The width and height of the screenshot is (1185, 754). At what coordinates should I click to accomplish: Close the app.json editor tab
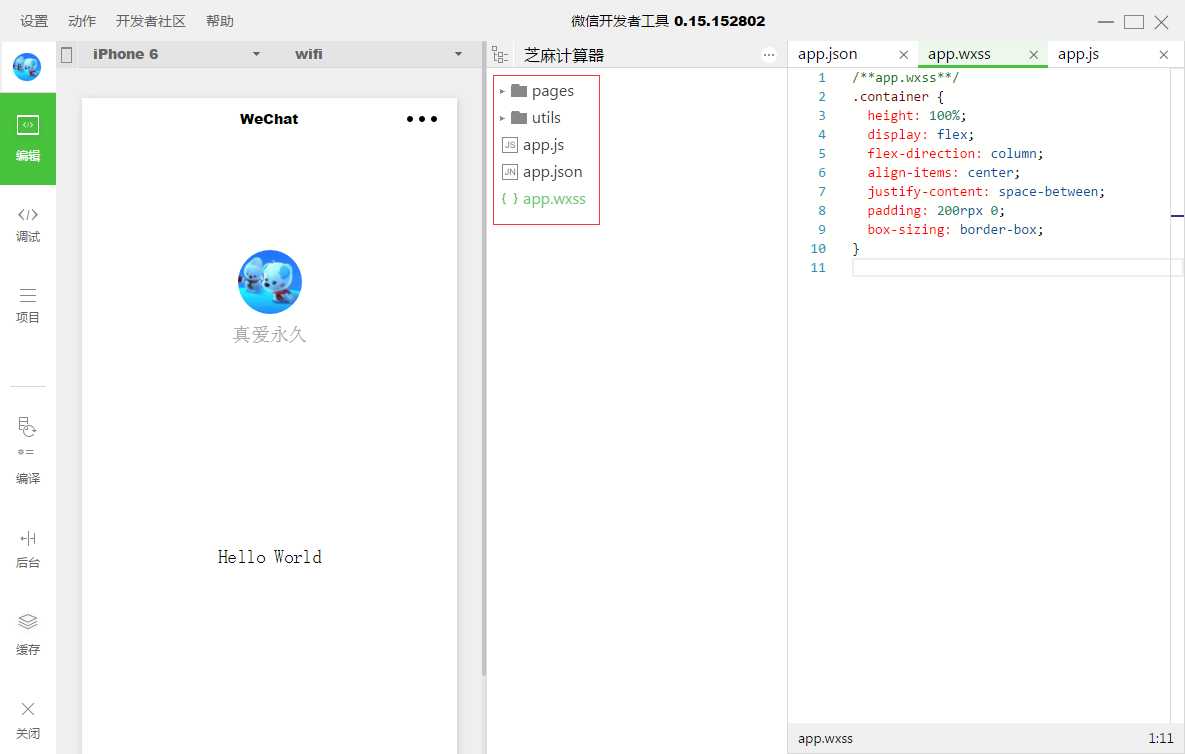[x=903, y=54]
